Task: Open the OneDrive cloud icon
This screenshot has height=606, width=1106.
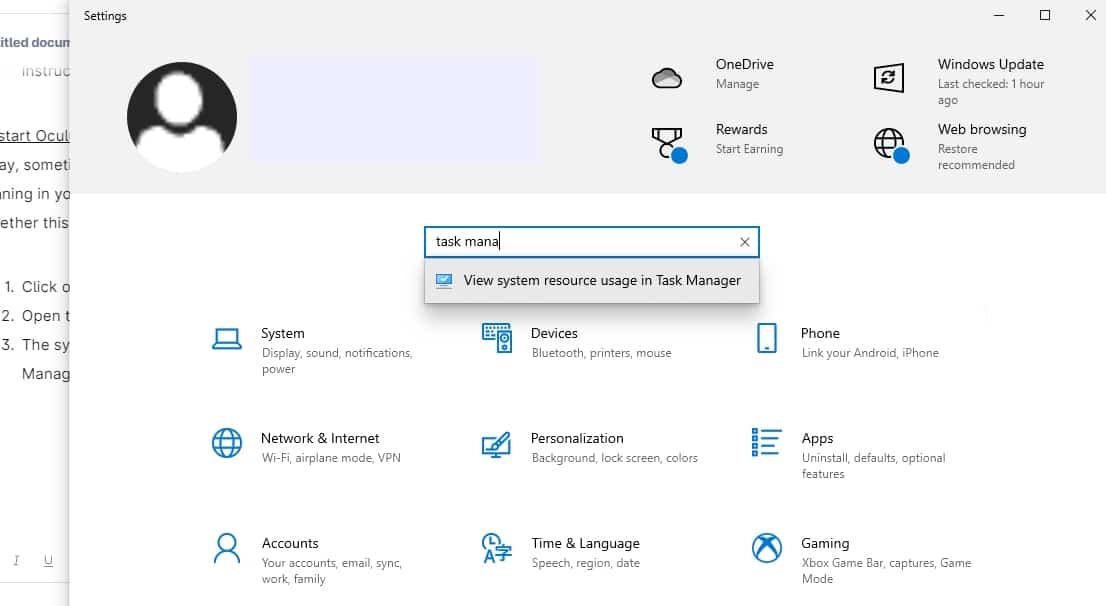Action: 667,78
